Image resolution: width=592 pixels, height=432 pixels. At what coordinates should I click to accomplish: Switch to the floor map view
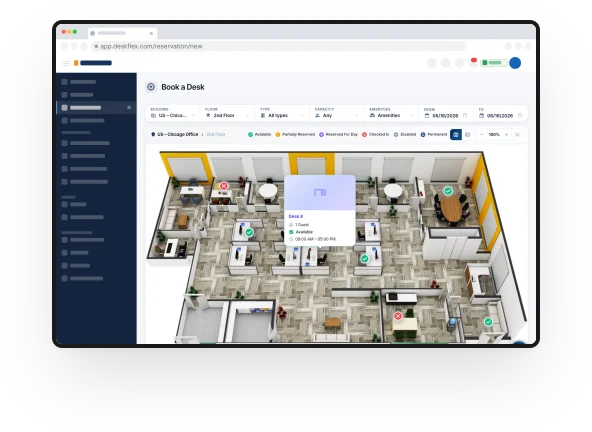tap(456, 134)
